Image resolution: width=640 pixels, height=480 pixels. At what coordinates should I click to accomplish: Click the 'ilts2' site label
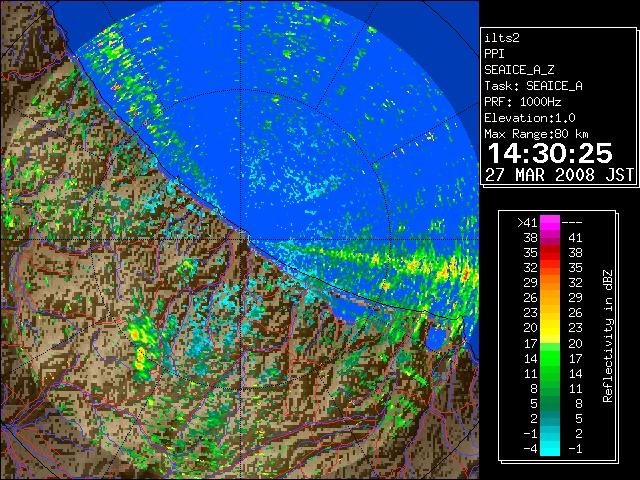502,38
